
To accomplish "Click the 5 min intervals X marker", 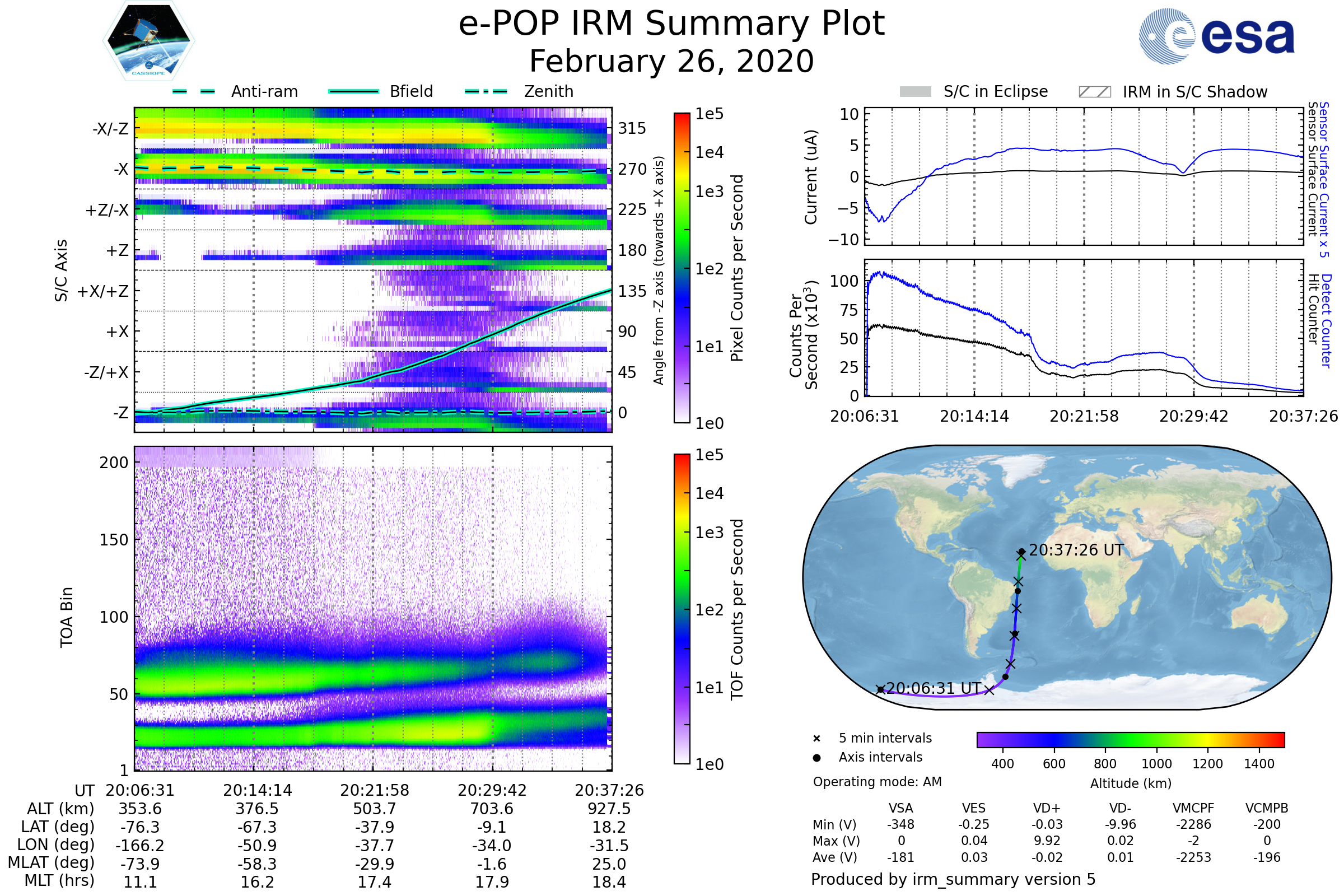I will pos(816,739).
